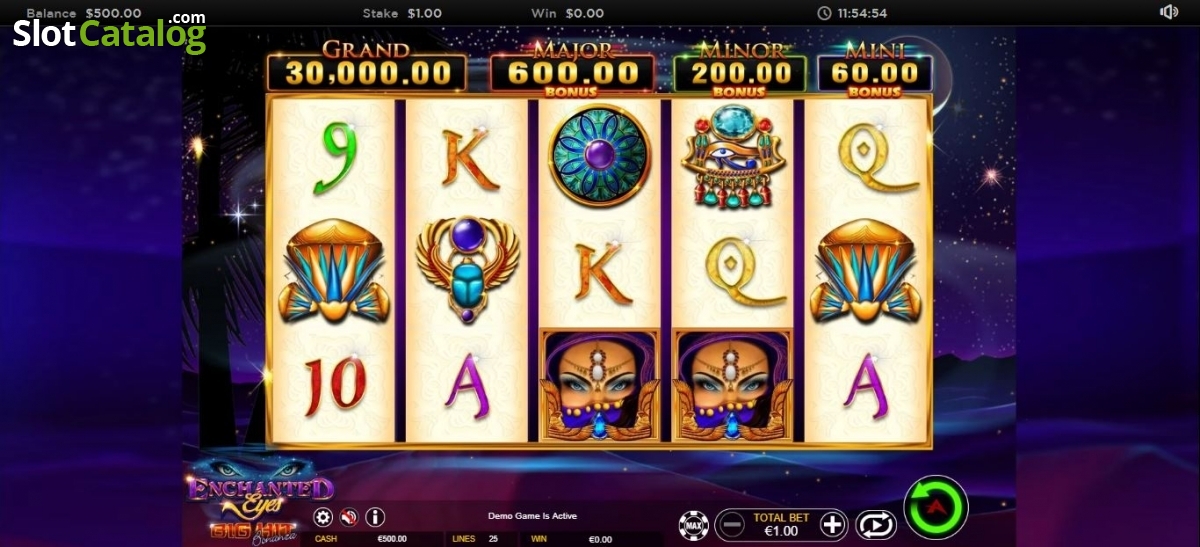Select the Mini 60.00 bonus display
Screen dimensions: 1200x547
tap(874, 69)
